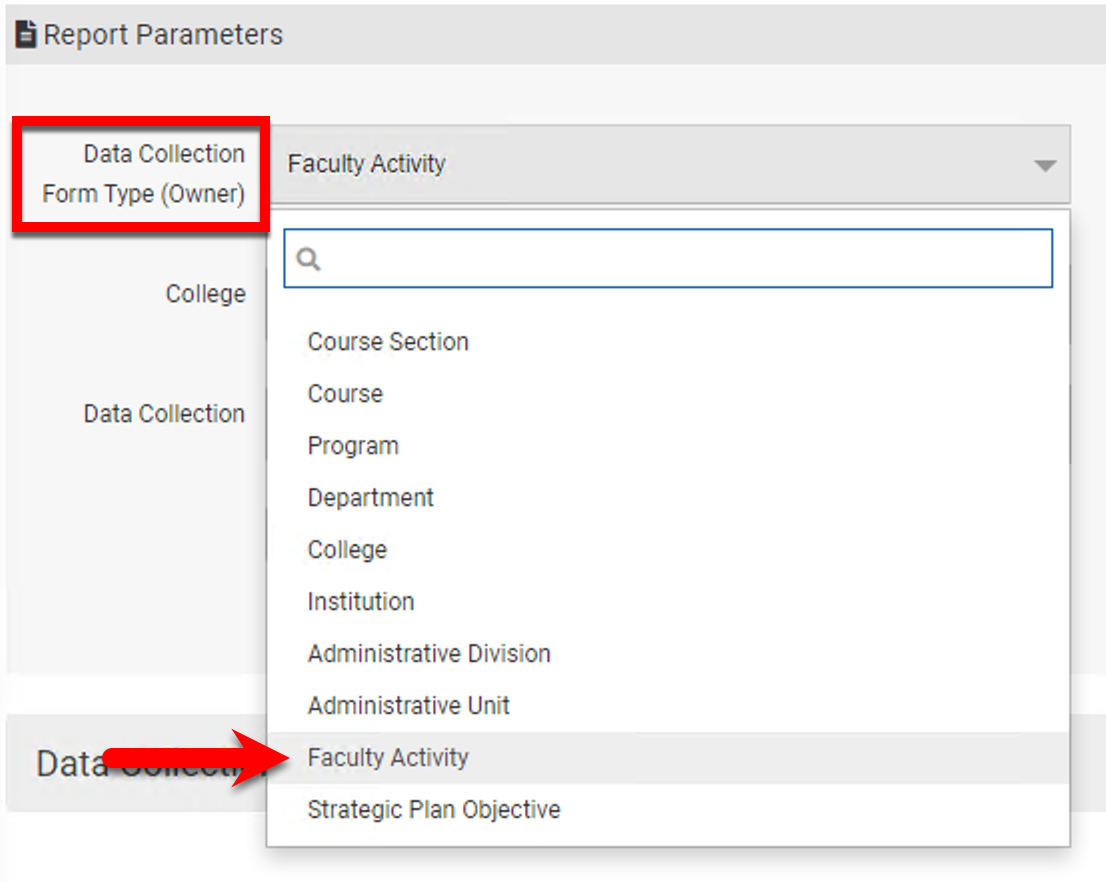
Task: Pick Administrative Unit from the list
Action: pyautogui.click(x=408, y=706)
